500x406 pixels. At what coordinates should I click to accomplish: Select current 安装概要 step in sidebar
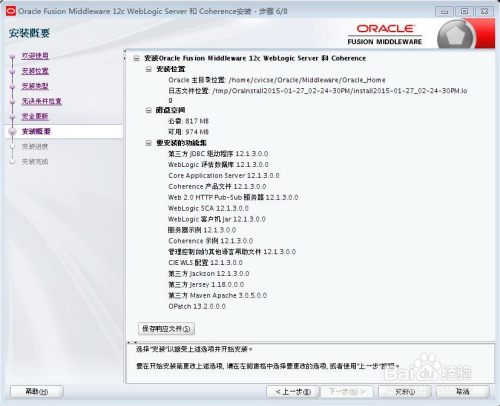coord(36,131)
